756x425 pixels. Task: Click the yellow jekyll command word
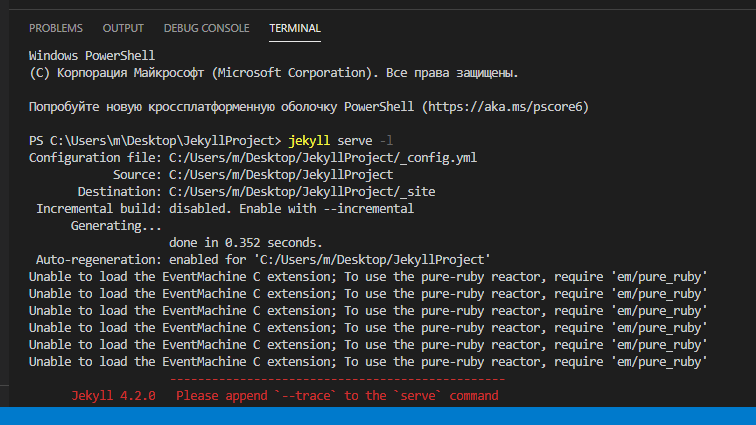pyautogui.click(x=310, y=141)
